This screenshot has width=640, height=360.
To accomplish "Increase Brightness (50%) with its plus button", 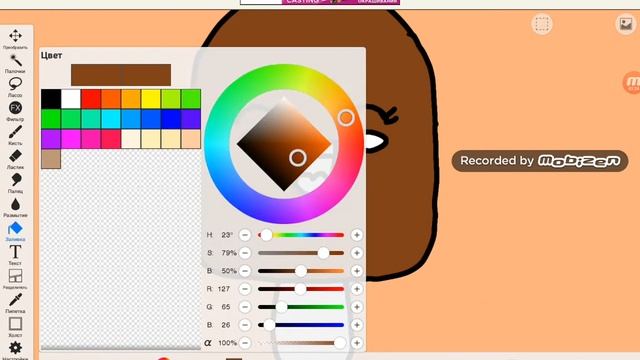I will point(357,271).
